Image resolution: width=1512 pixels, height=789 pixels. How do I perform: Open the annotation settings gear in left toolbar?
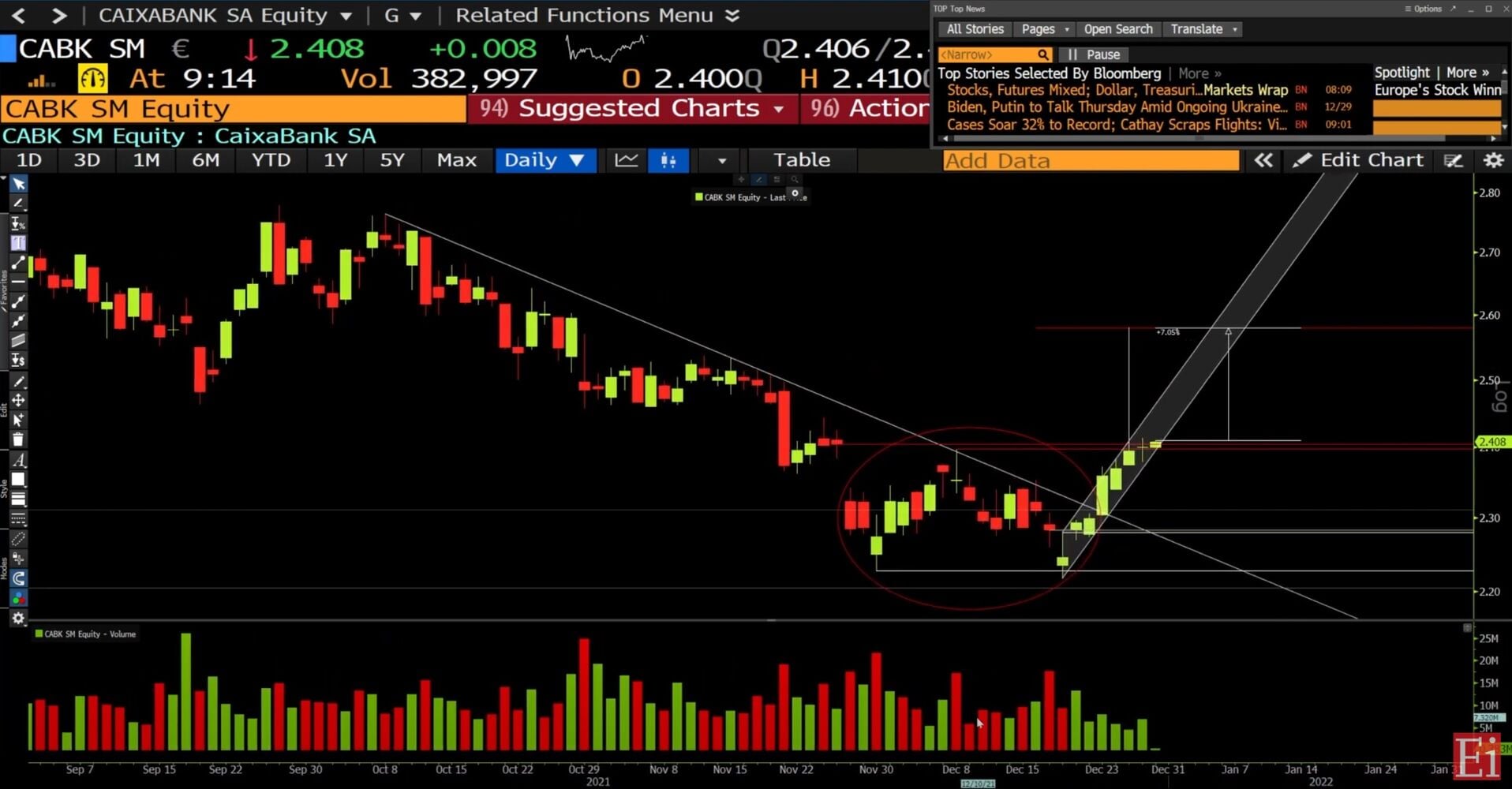(18, 618)
